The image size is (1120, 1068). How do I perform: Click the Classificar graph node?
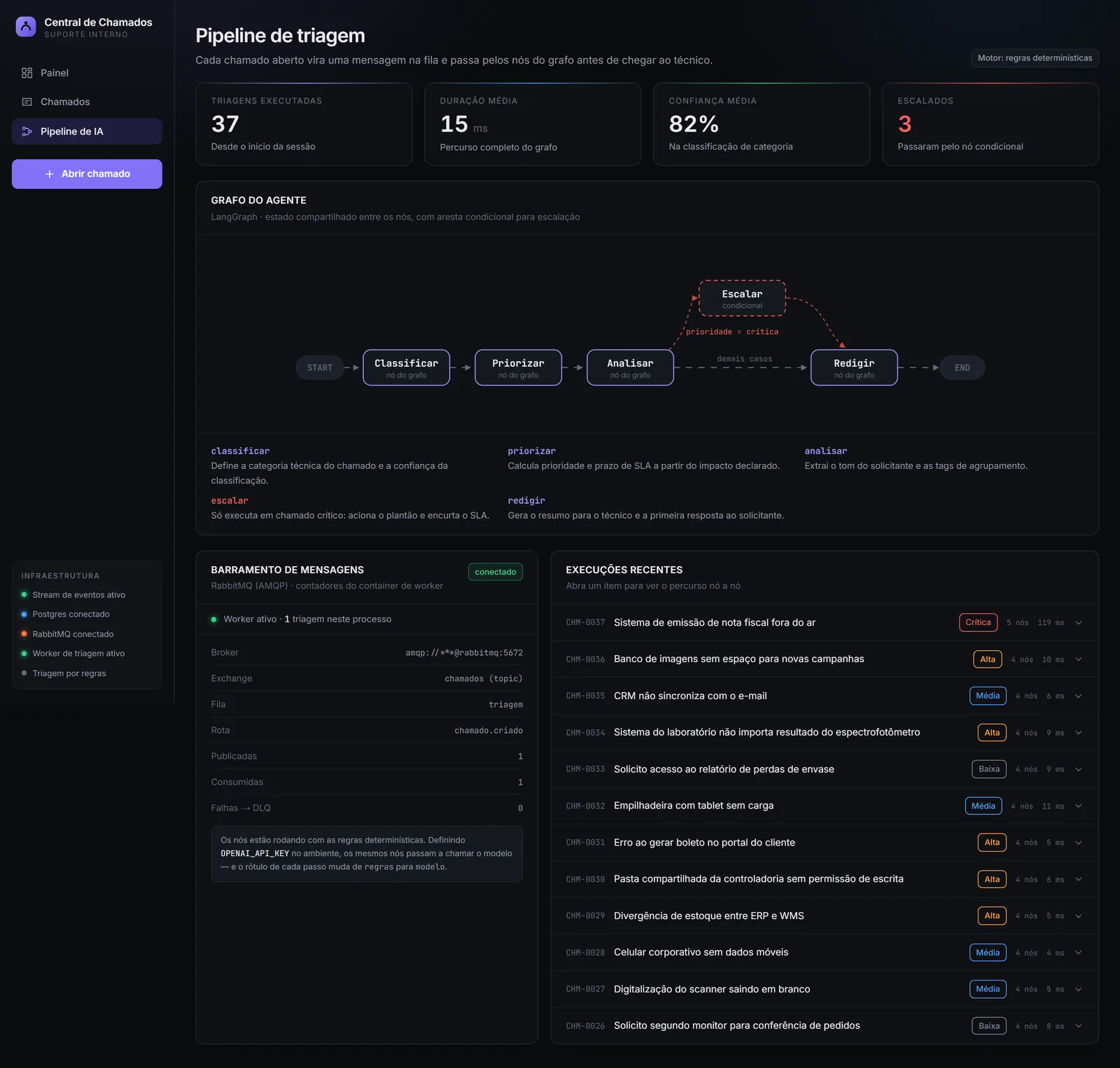[406, 367]
